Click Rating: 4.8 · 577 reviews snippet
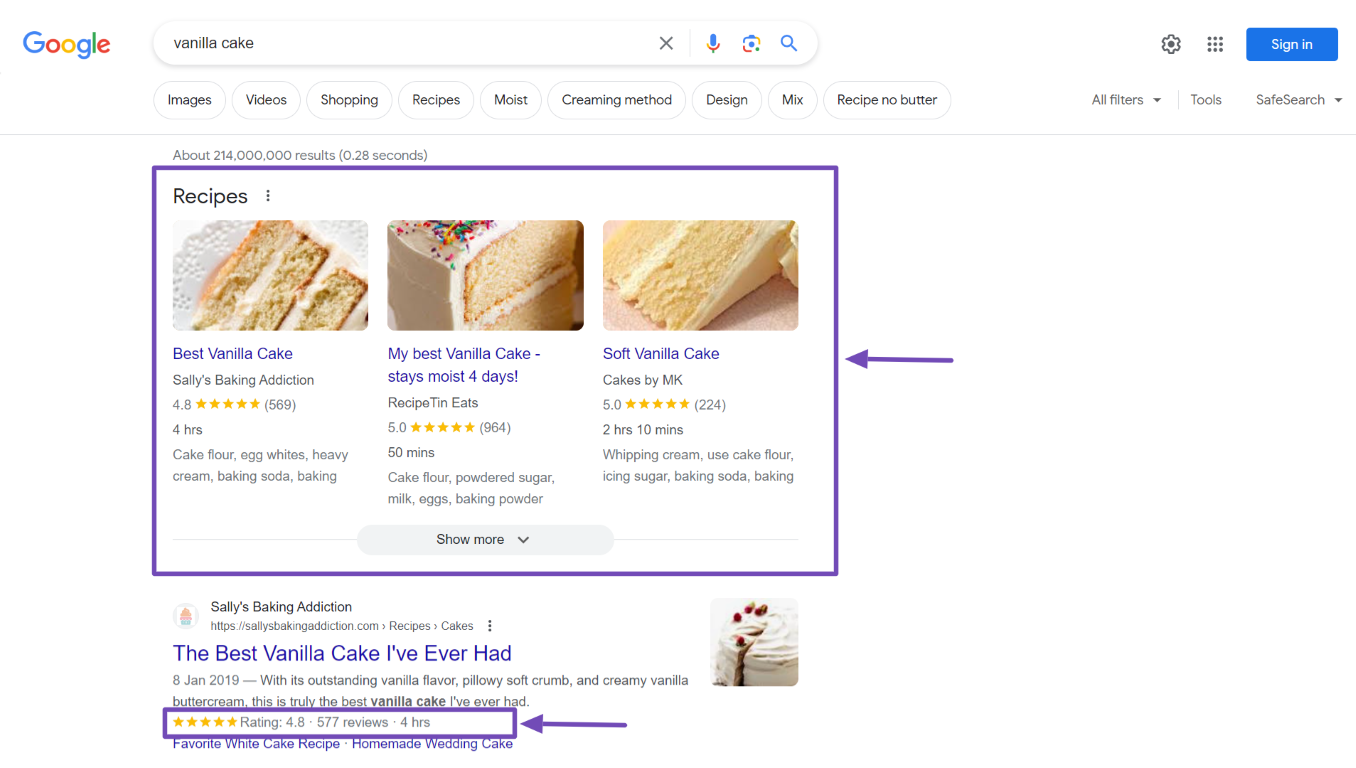This screenshot has width=1356, height=768. pos(301,722)
